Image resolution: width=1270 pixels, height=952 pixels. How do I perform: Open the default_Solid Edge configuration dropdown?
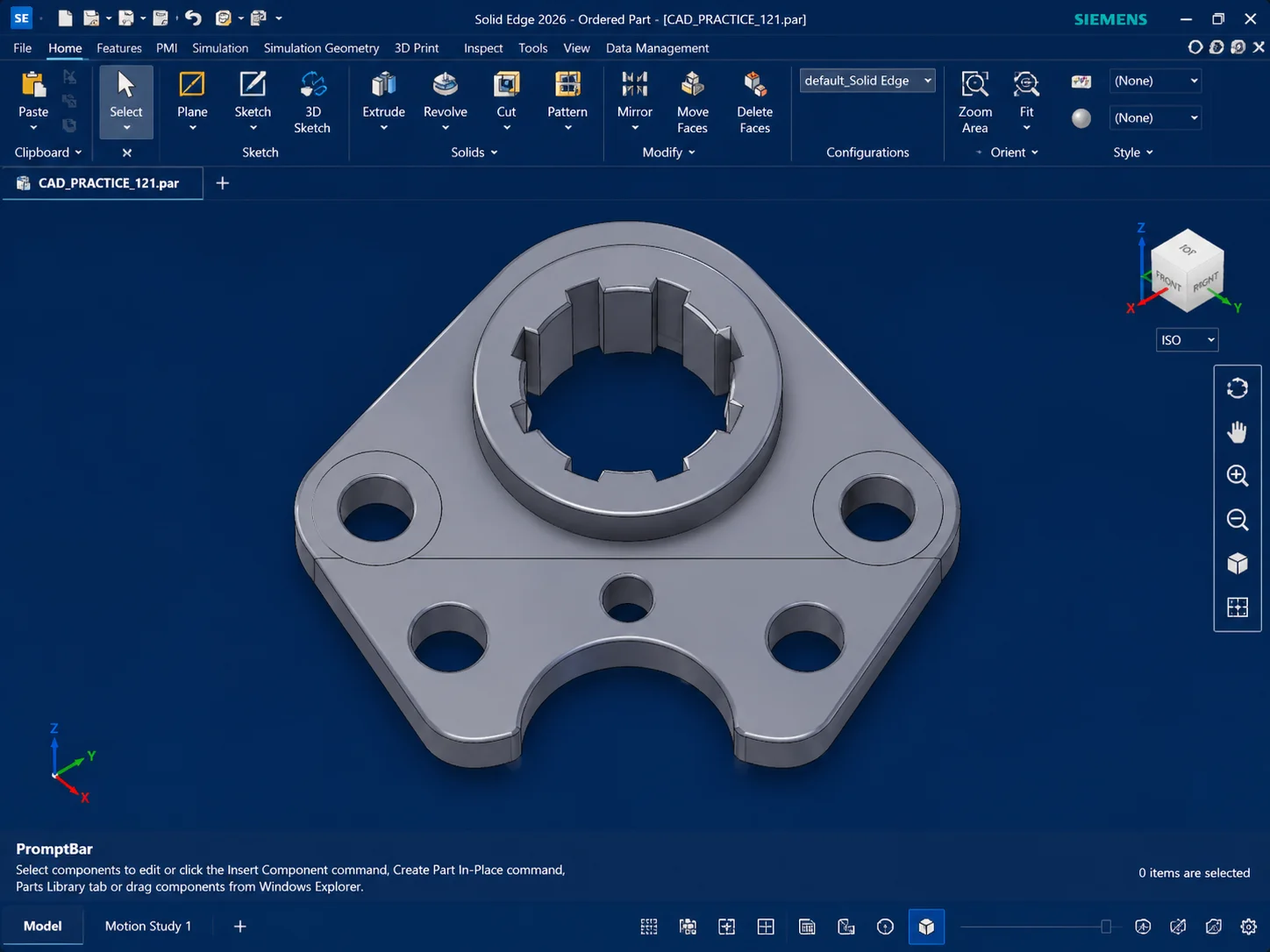867,81
